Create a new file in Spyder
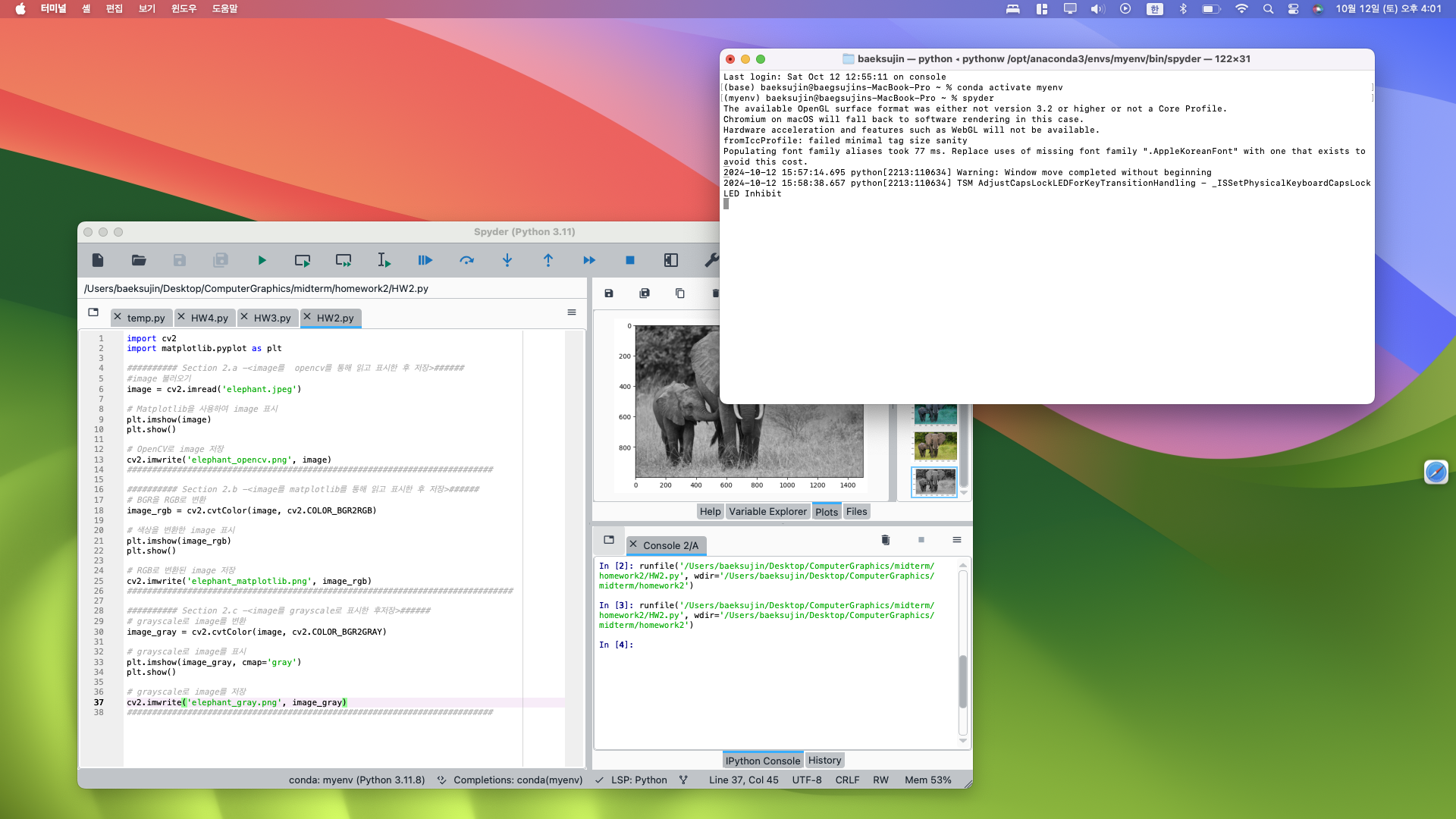This screenshot has height=819, width=1456. (x=97, y=260)
